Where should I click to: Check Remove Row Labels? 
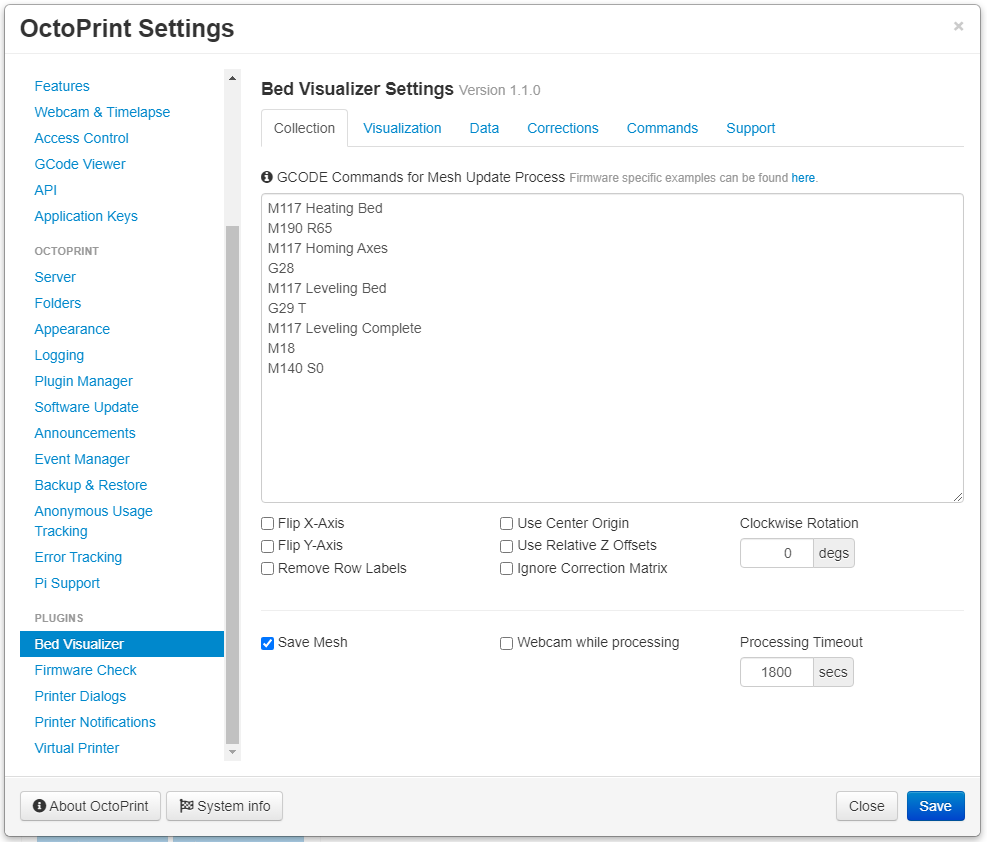coord(268,568)
